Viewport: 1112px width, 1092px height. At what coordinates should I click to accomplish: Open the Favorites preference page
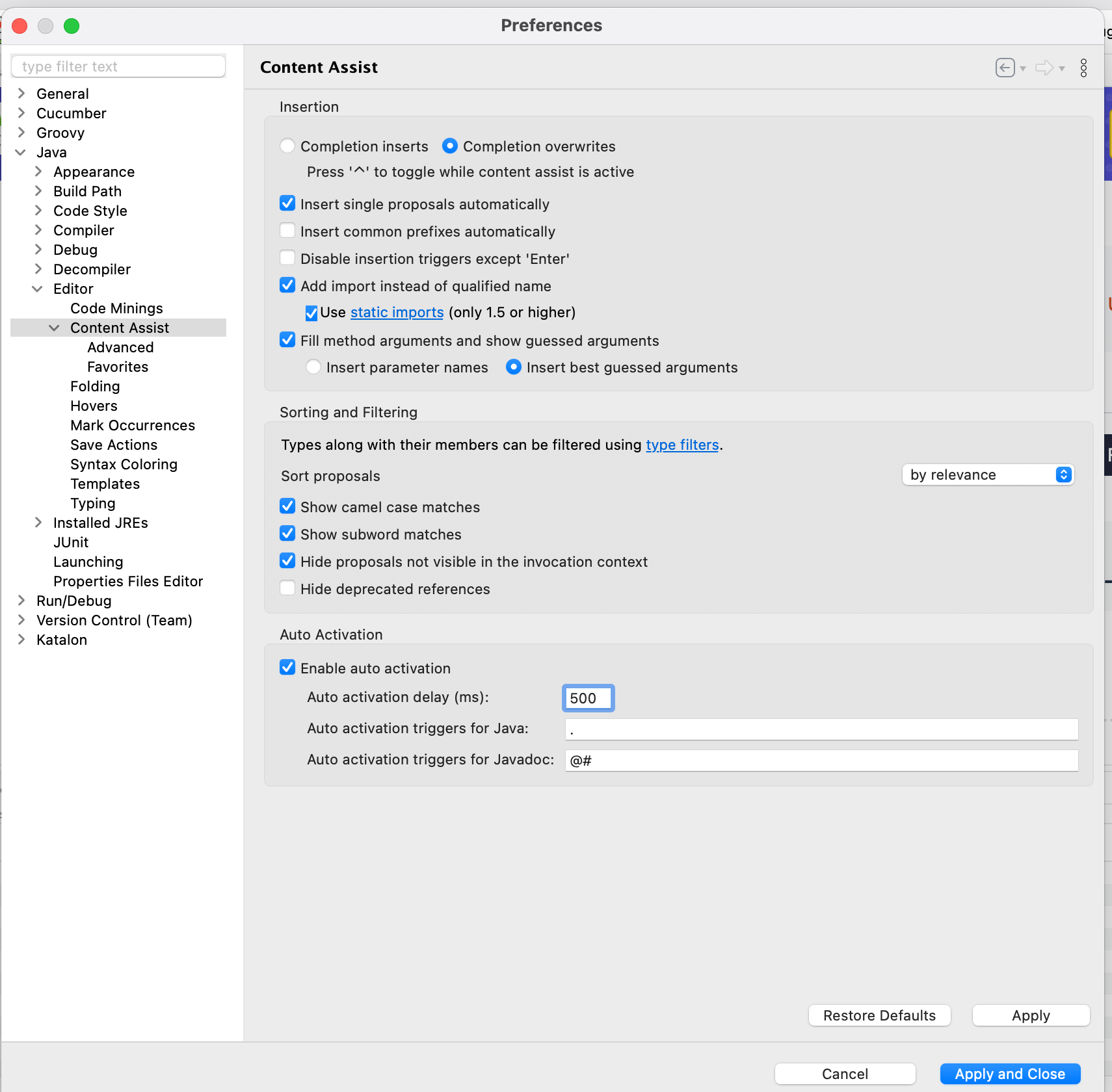pos(117,367)
